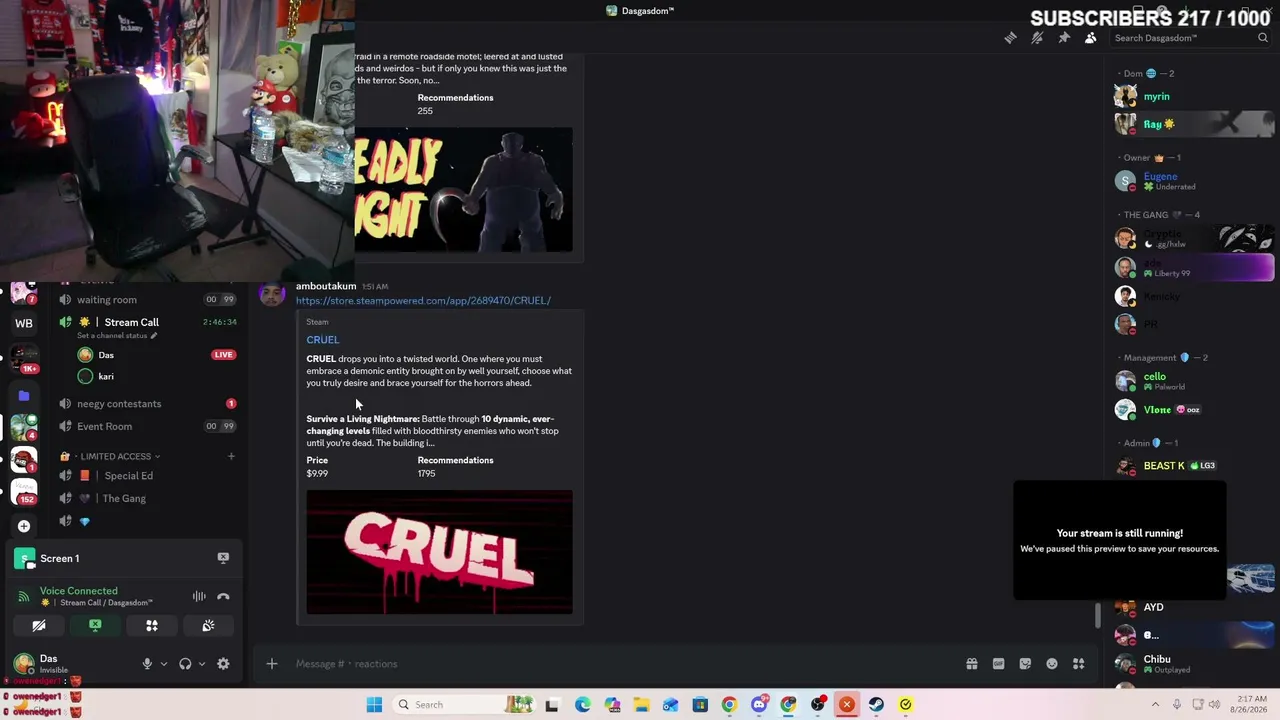Open the sticker picker
This screenshot has height=720, width=1280.
click(1025, 664)
